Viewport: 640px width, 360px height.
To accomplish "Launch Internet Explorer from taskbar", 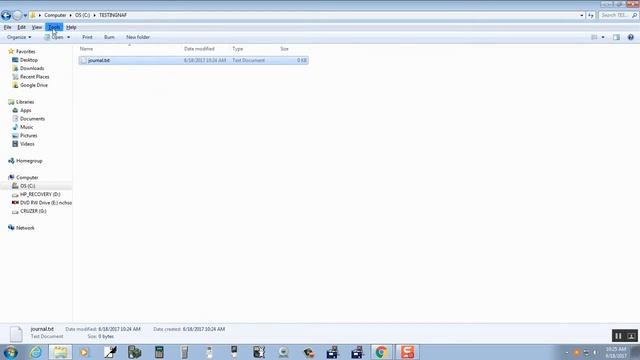I will tap(36, 352).
